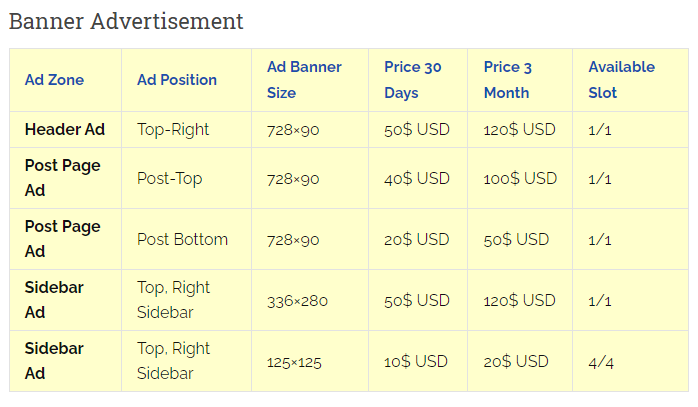
Task: Click the Price 30 Days header
Action: (x=413, y=80)
